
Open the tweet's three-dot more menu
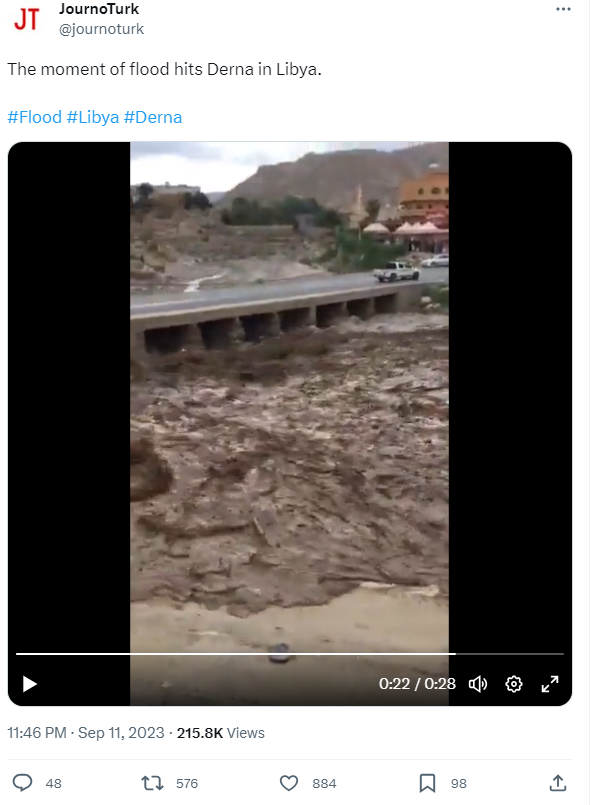(563, 9)
